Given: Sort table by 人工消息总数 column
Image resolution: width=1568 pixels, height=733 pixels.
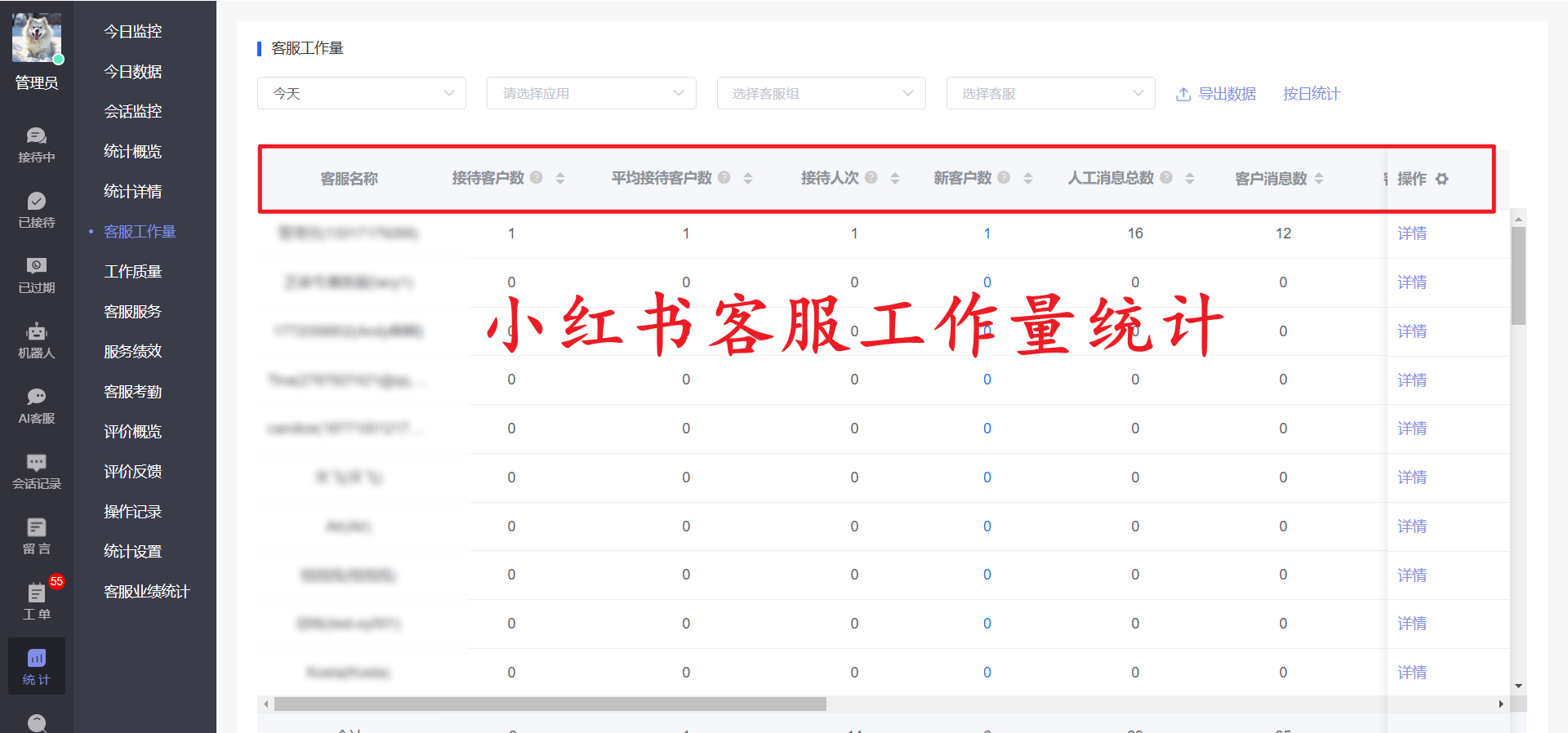Looking at the screenshot, I should 1190,178.
